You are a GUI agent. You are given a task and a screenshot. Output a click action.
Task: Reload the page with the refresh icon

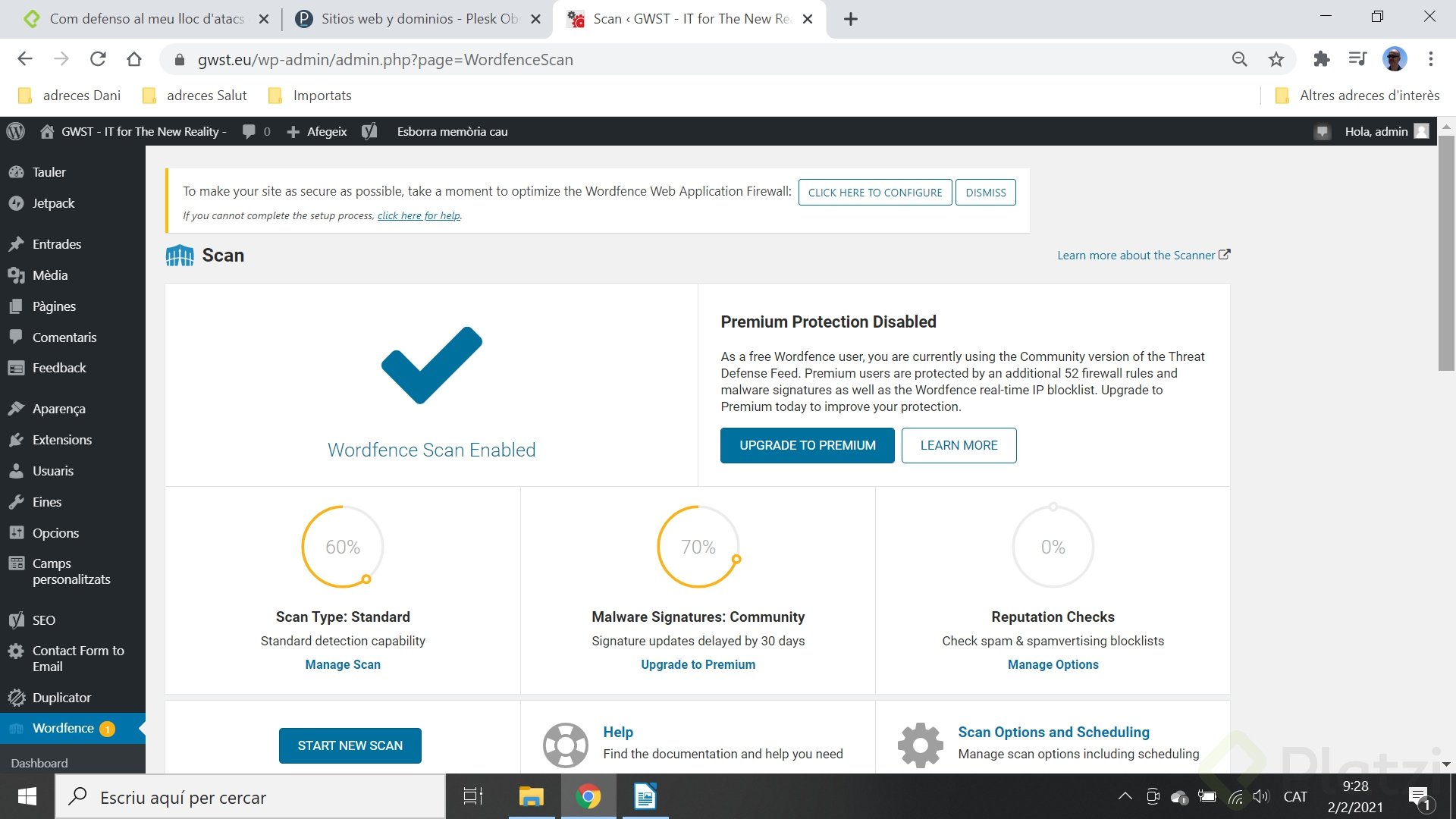click(98, 59)
